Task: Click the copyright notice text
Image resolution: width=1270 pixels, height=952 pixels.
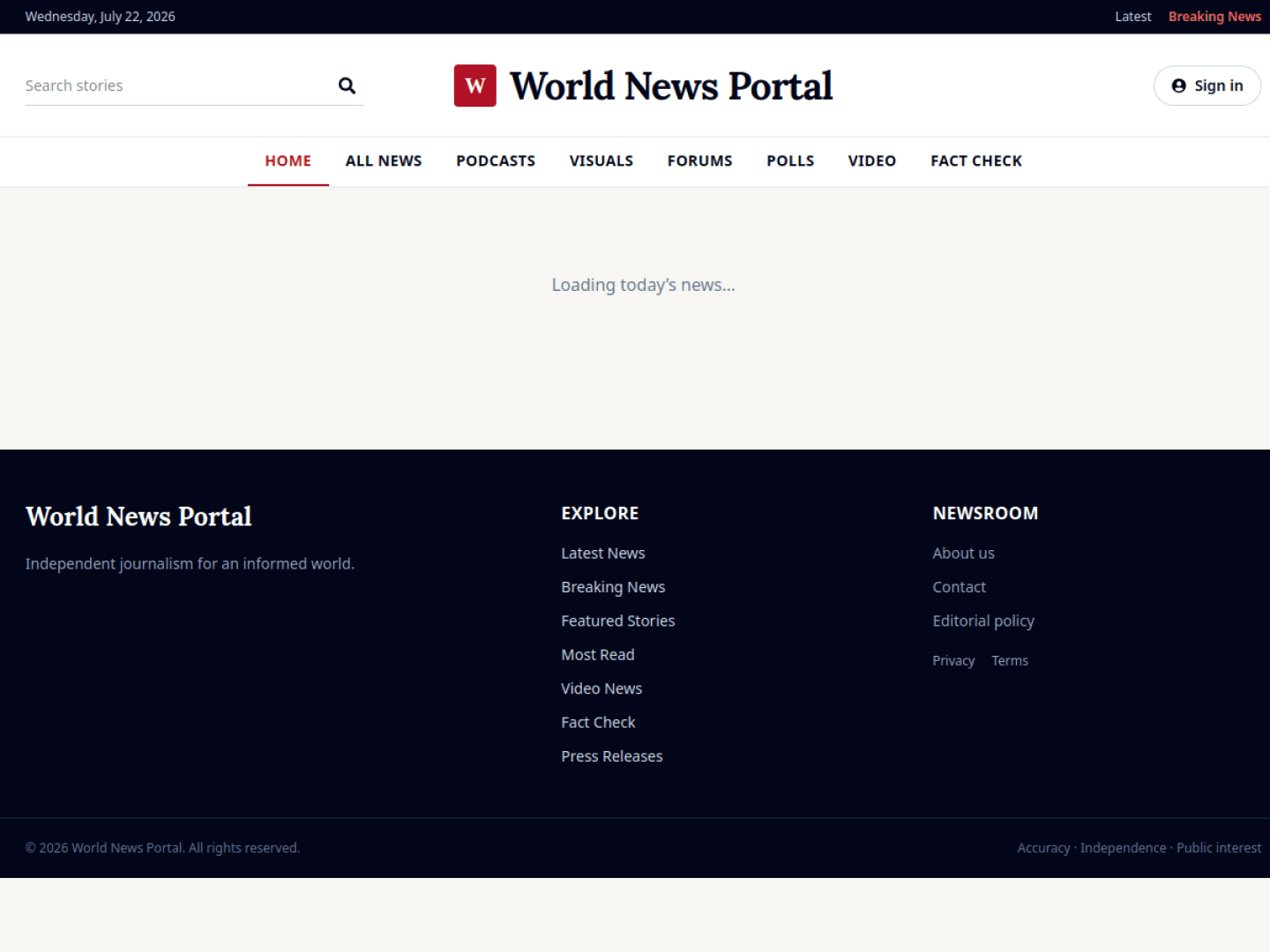Action: point(163,848)
